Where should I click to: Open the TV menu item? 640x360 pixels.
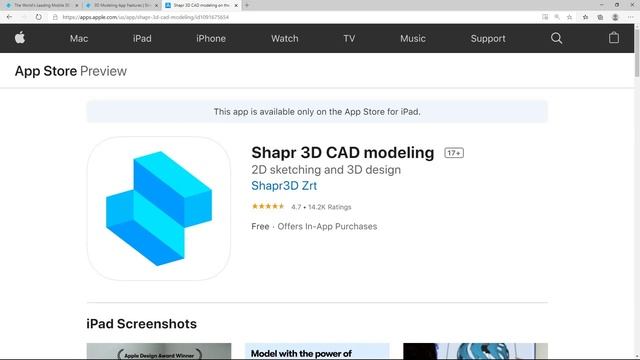[349, 38]
